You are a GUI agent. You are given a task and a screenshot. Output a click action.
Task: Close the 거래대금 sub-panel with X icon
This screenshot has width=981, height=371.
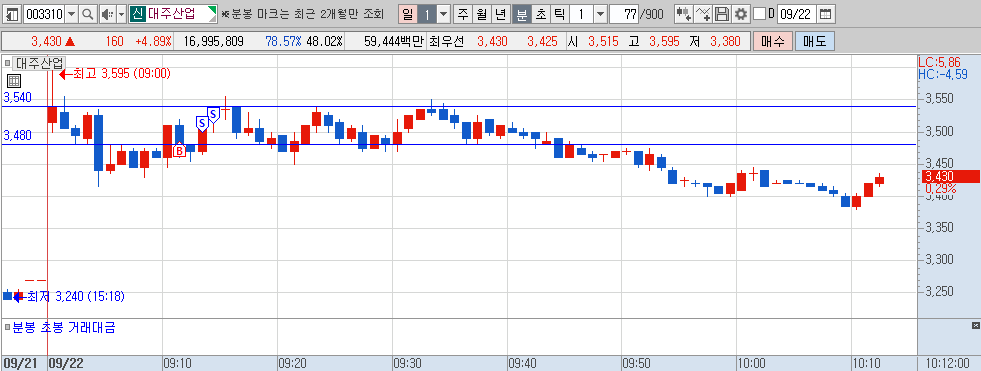[x=975, y=326]
